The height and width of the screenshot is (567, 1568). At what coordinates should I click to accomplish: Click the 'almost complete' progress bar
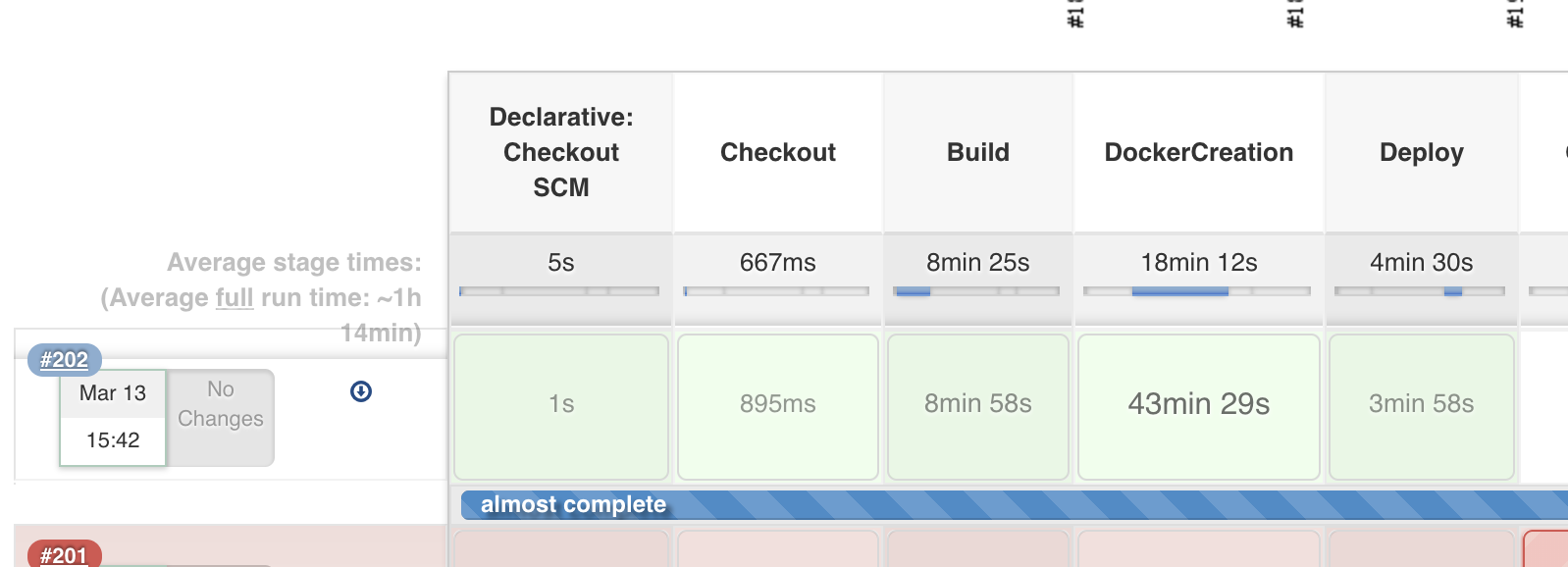pyautogui.click(x=981, y=504)
